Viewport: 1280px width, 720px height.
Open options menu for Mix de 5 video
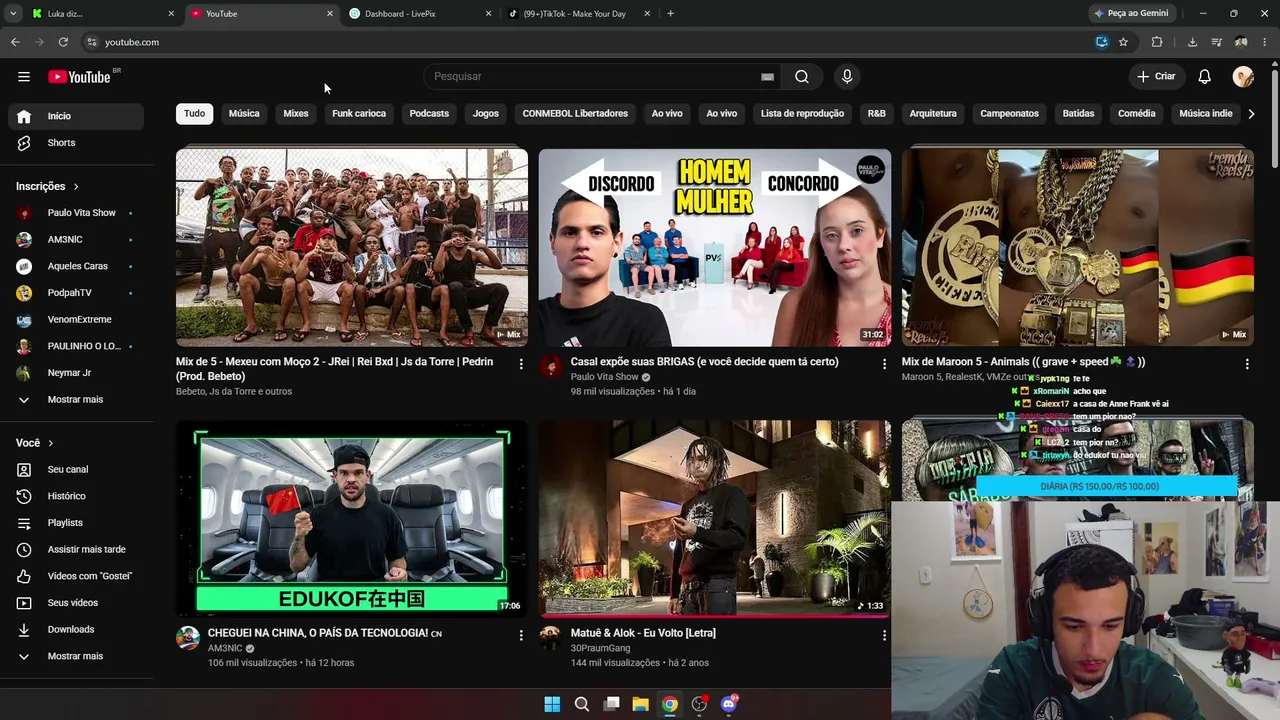click(x=520, y=365)
